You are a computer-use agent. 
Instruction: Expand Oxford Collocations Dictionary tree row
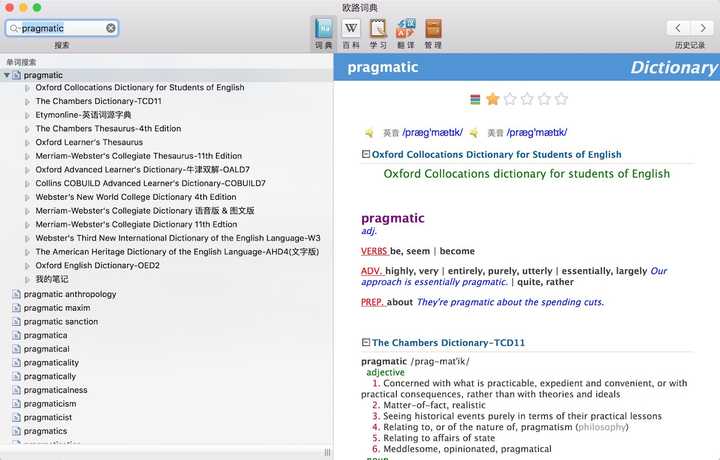click(27, 88)
